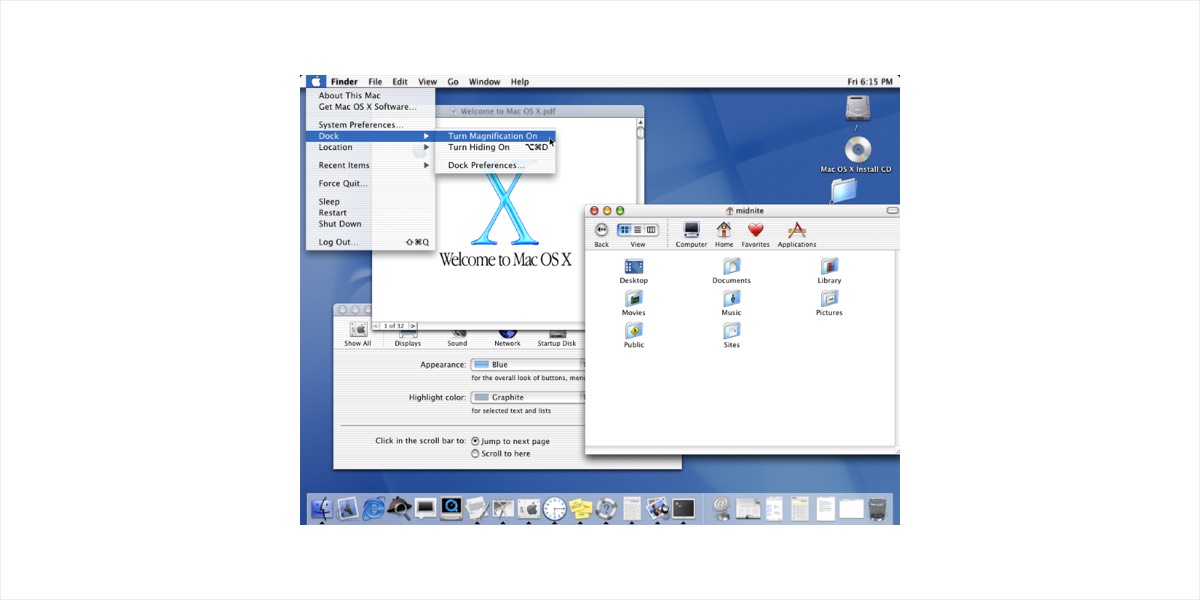Viewport: 1200px width, 600px height.
Task: Choose Get Mac OS X Software…
Action: pyautogui.click(x=371, y=107)
